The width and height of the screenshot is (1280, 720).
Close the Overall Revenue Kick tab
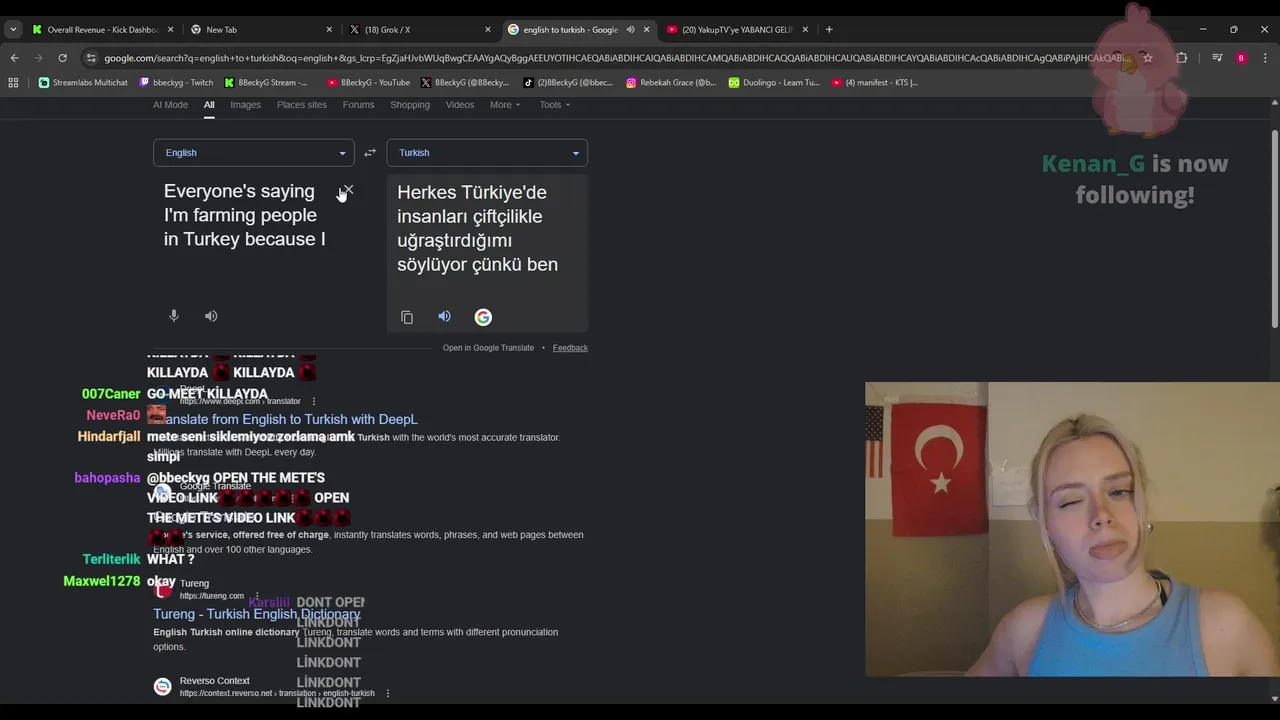(x=170, y=30)
